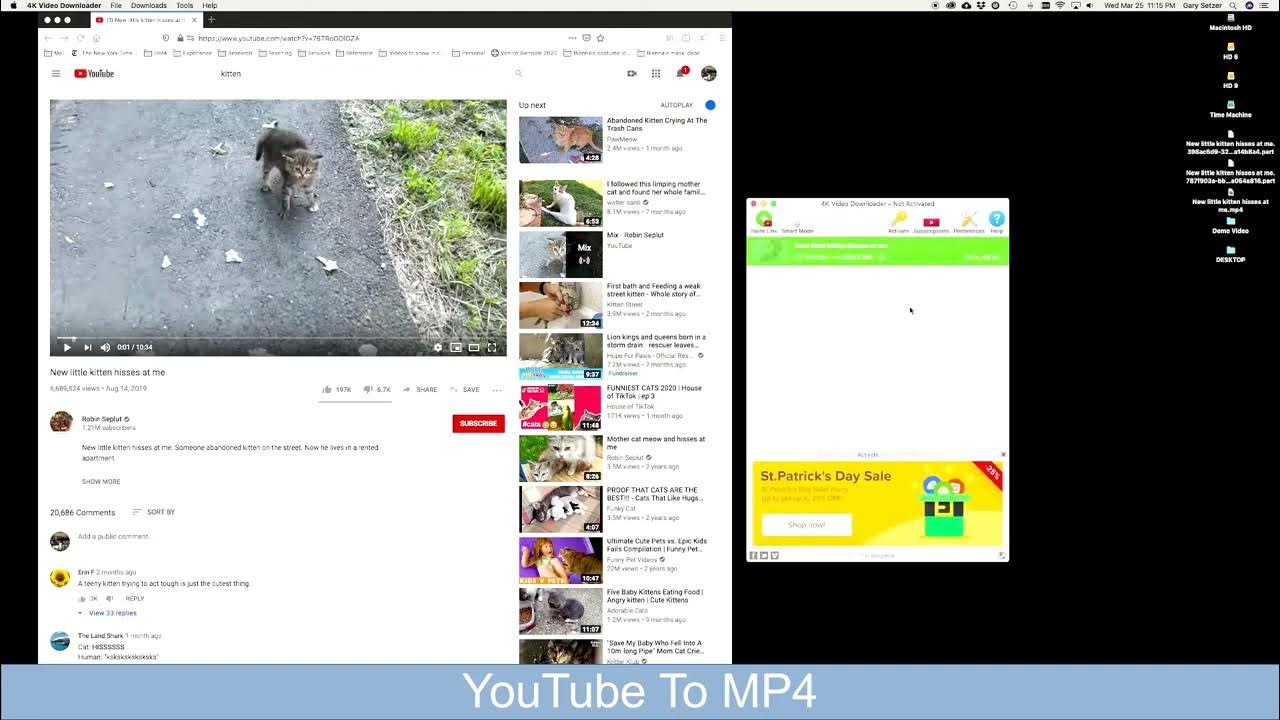Click the YouTube search field with kitten

(x=365, y=73)
